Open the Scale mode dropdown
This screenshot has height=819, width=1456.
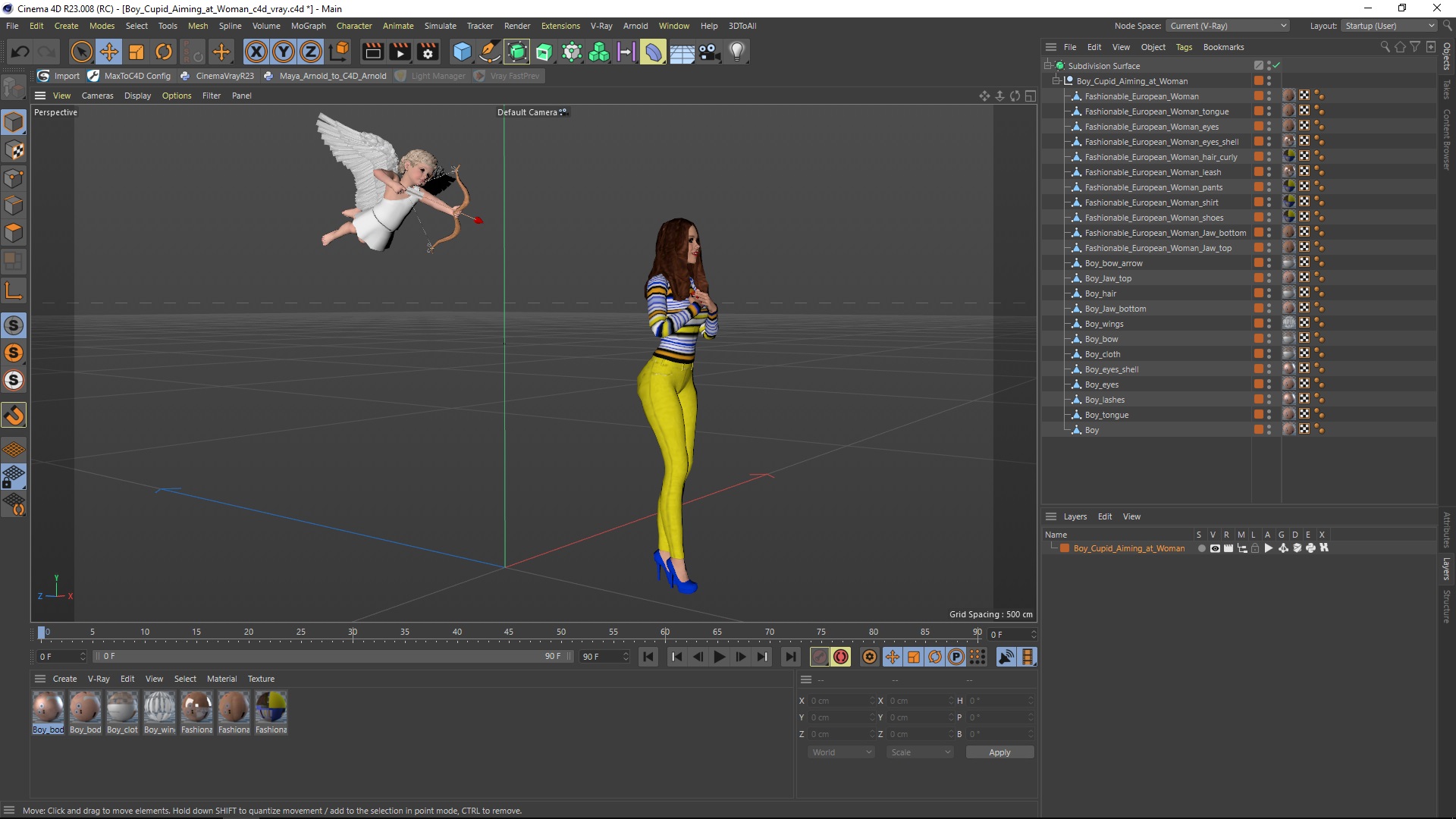pyautogui.click(x=920, y=752)
